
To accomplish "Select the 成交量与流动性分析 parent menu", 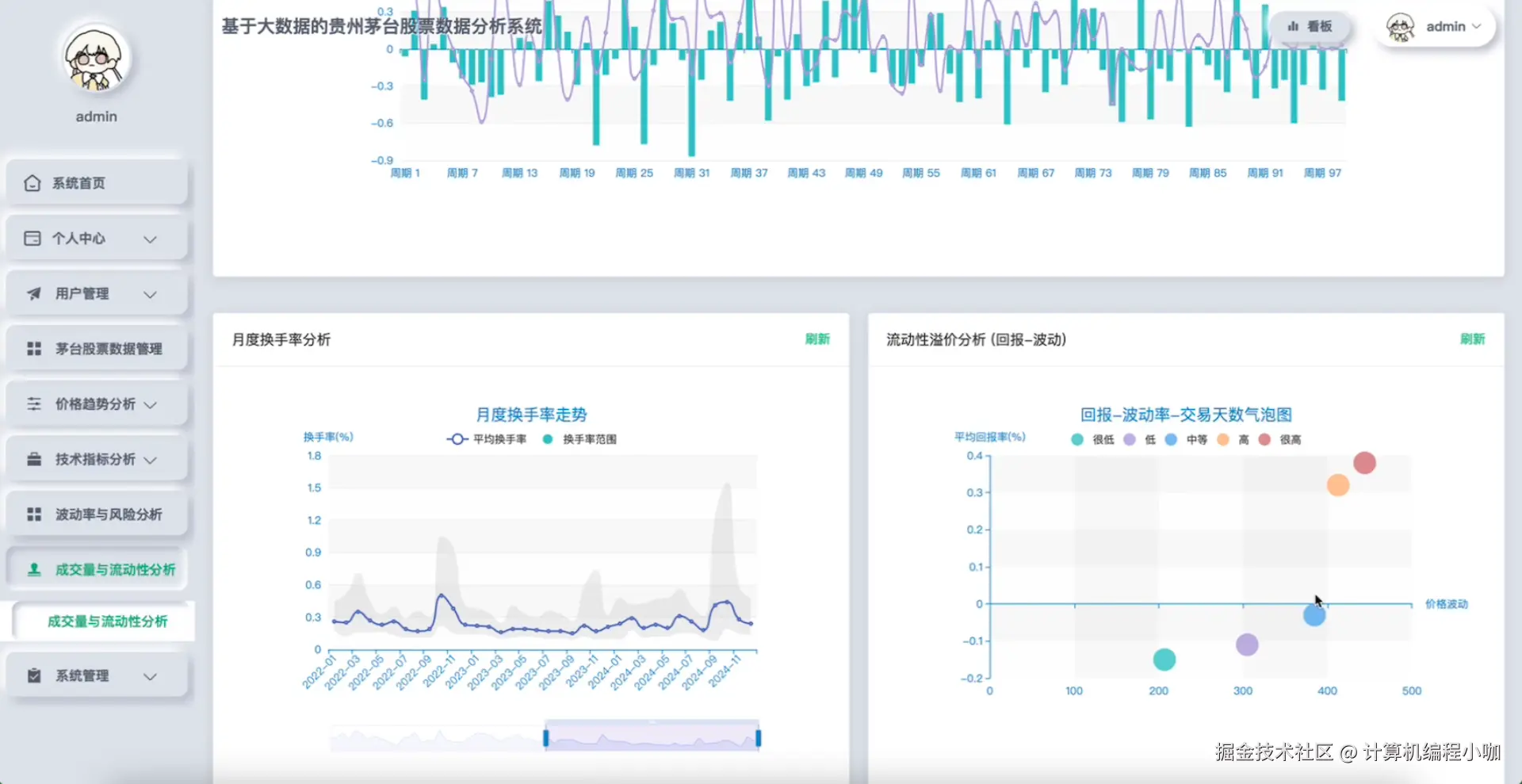I will coord(97,569).
